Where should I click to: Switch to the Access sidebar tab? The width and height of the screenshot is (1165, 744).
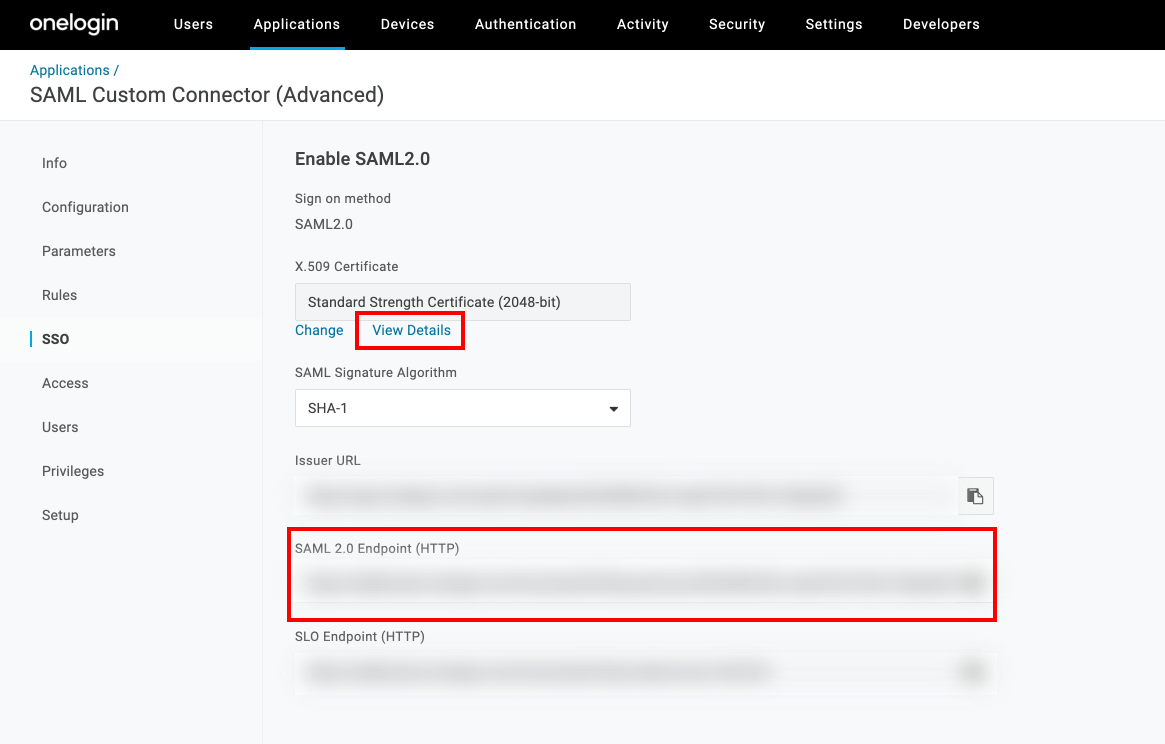[65, 383]
